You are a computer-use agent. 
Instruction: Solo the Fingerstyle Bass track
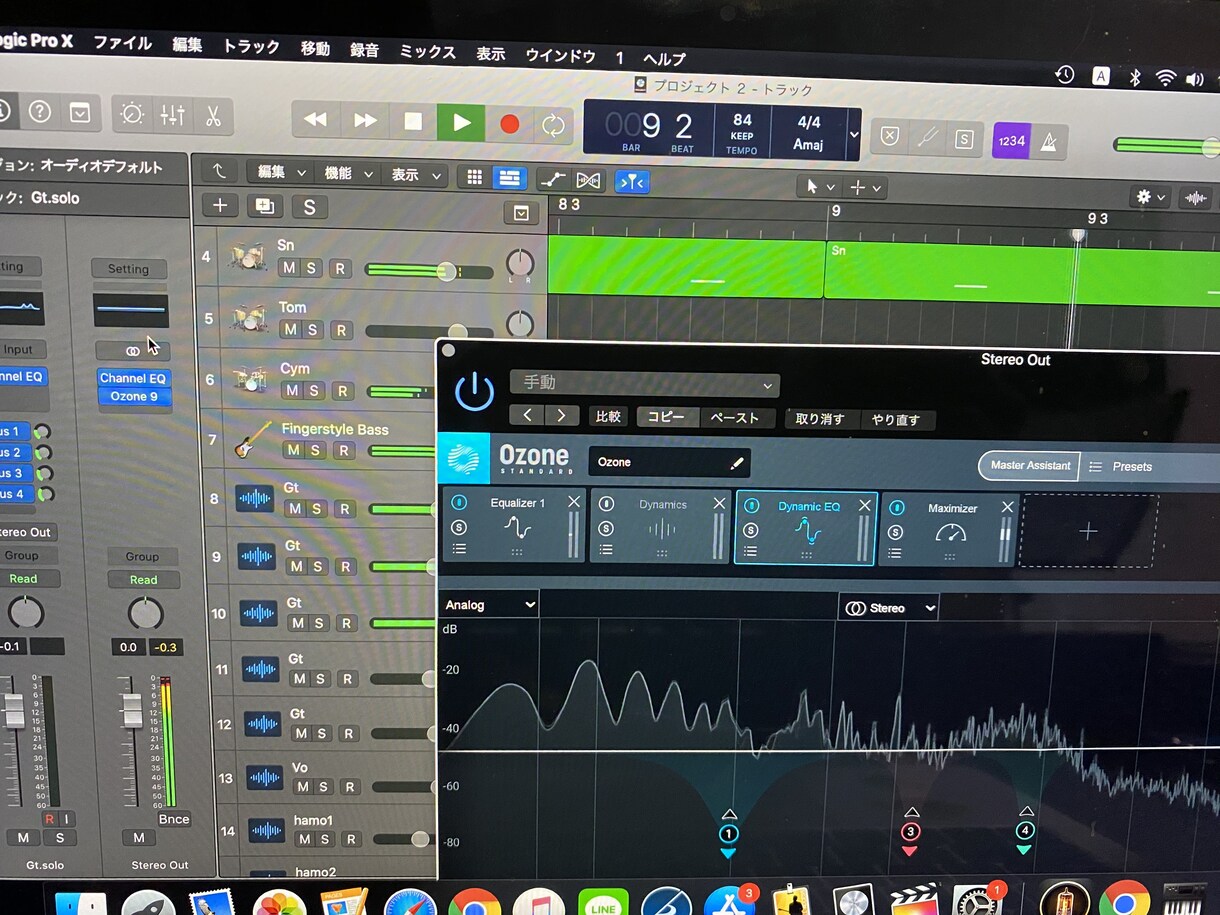coord(316,451)
